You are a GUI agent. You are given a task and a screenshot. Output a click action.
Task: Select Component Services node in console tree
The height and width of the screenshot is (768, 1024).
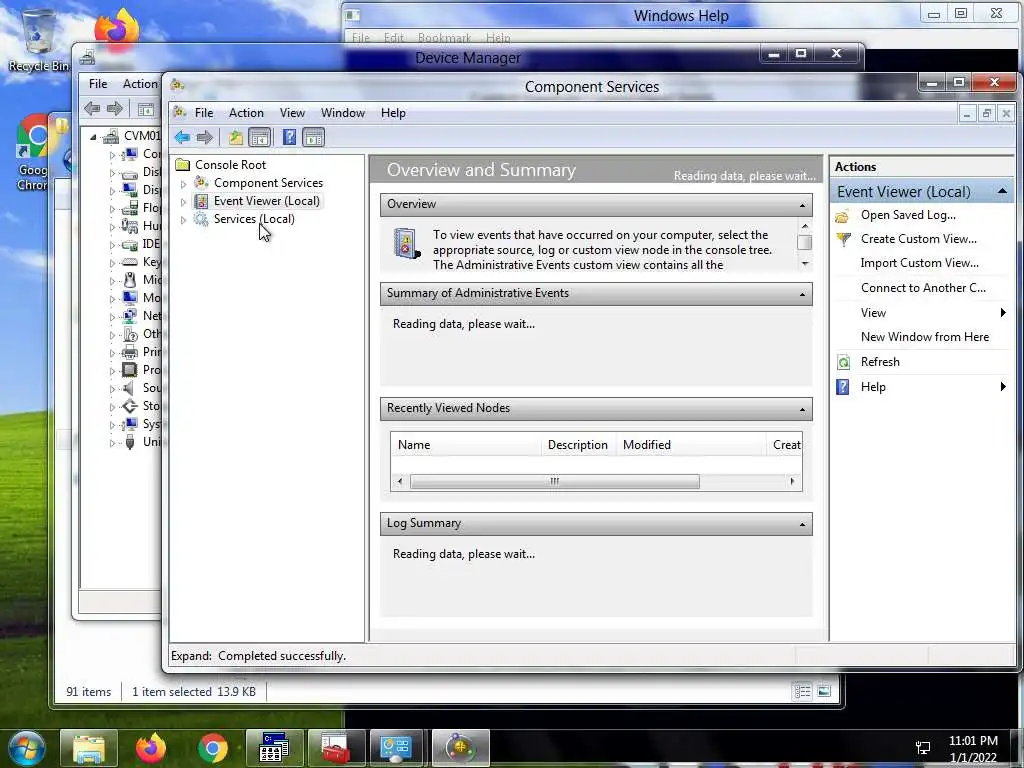[x=268, y=183]
